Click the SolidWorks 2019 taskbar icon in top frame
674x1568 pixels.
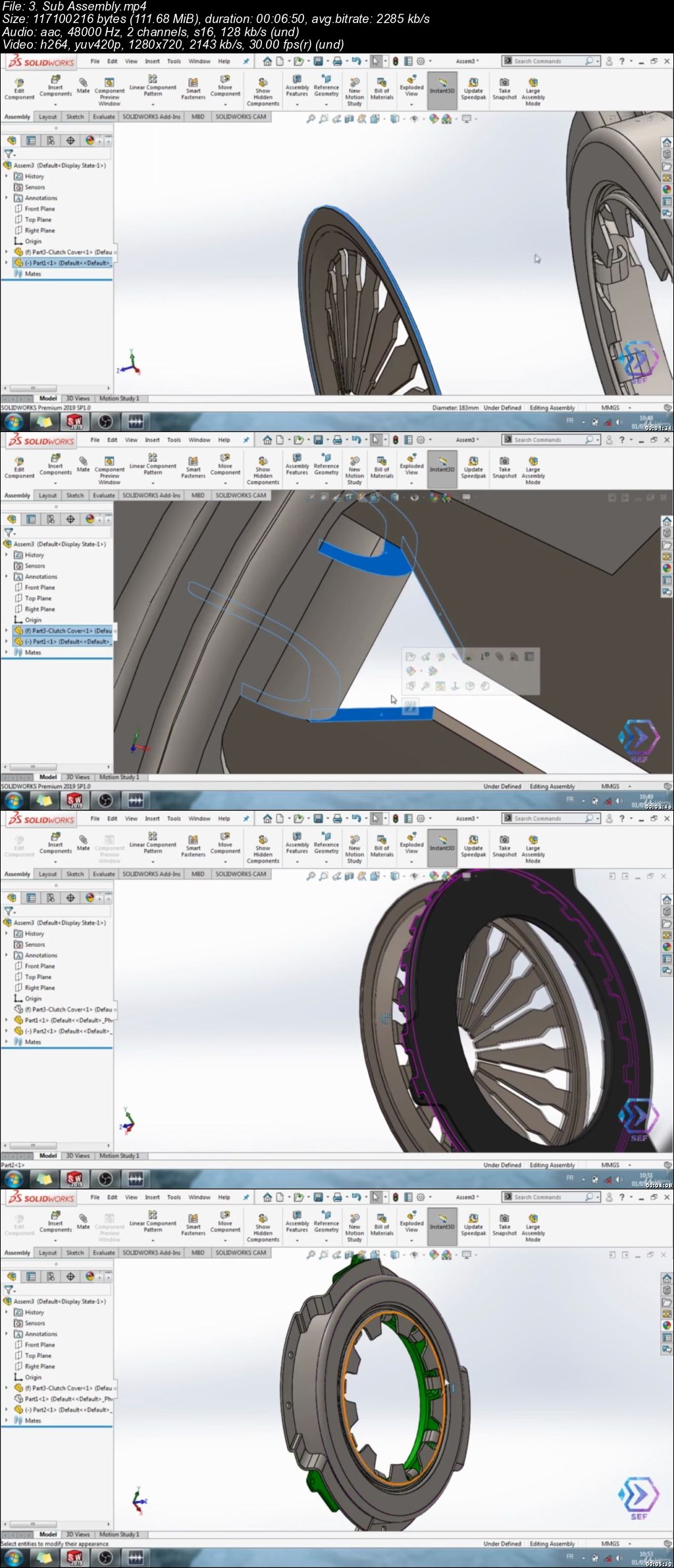tap(75, 421)
